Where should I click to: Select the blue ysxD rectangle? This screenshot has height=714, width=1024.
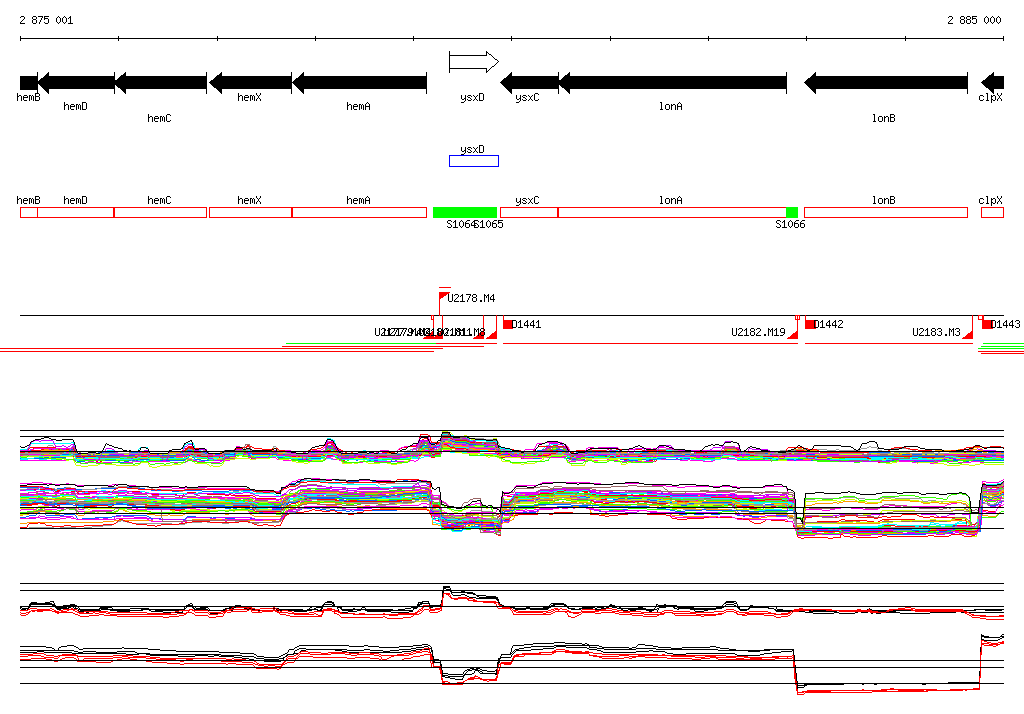(474, 161)
